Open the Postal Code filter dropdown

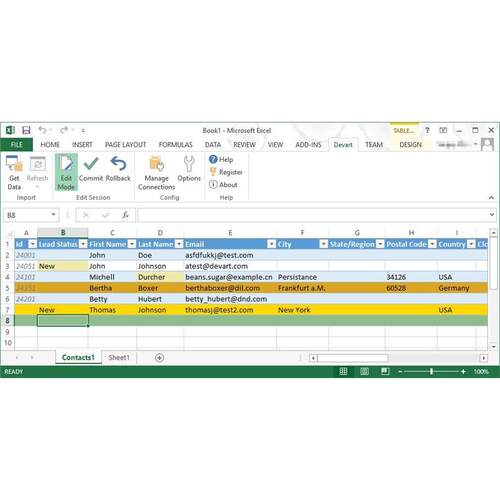432,244
